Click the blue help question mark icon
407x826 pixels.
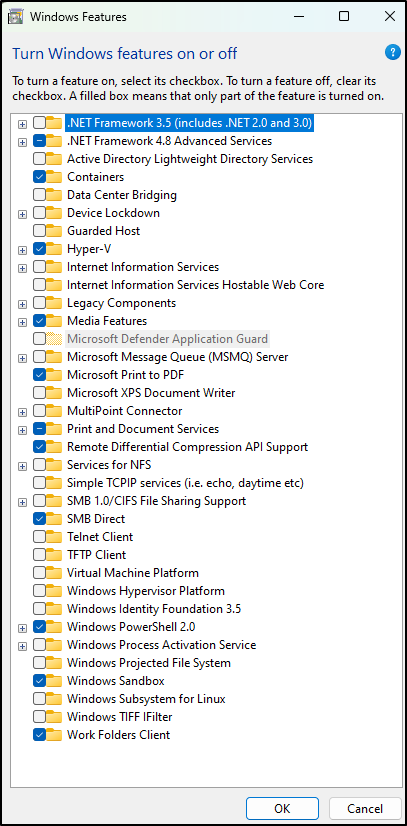pos(393,52)
